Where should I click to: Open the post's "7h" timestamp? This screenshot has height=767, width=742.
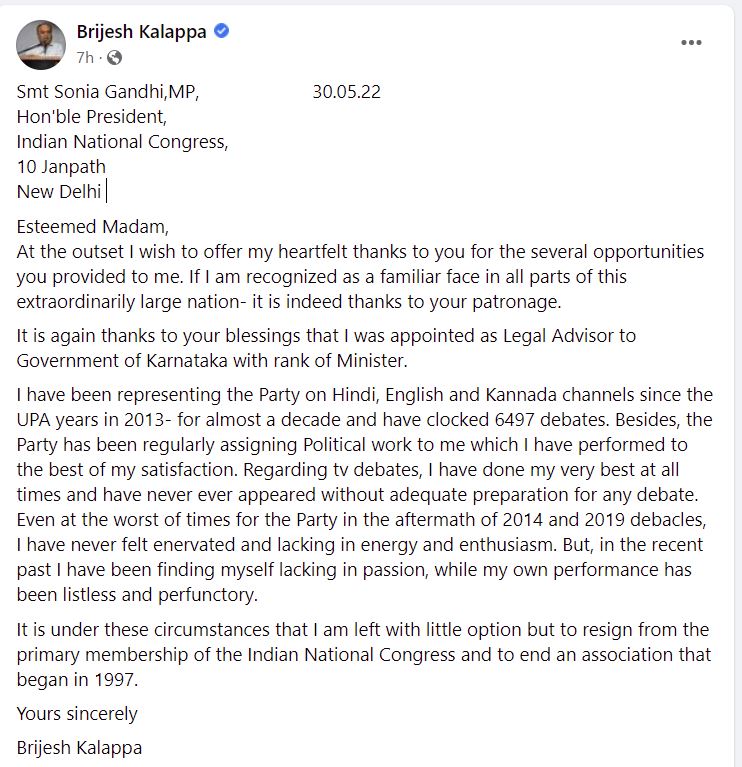pyautogui.click(x=85, y=57)
